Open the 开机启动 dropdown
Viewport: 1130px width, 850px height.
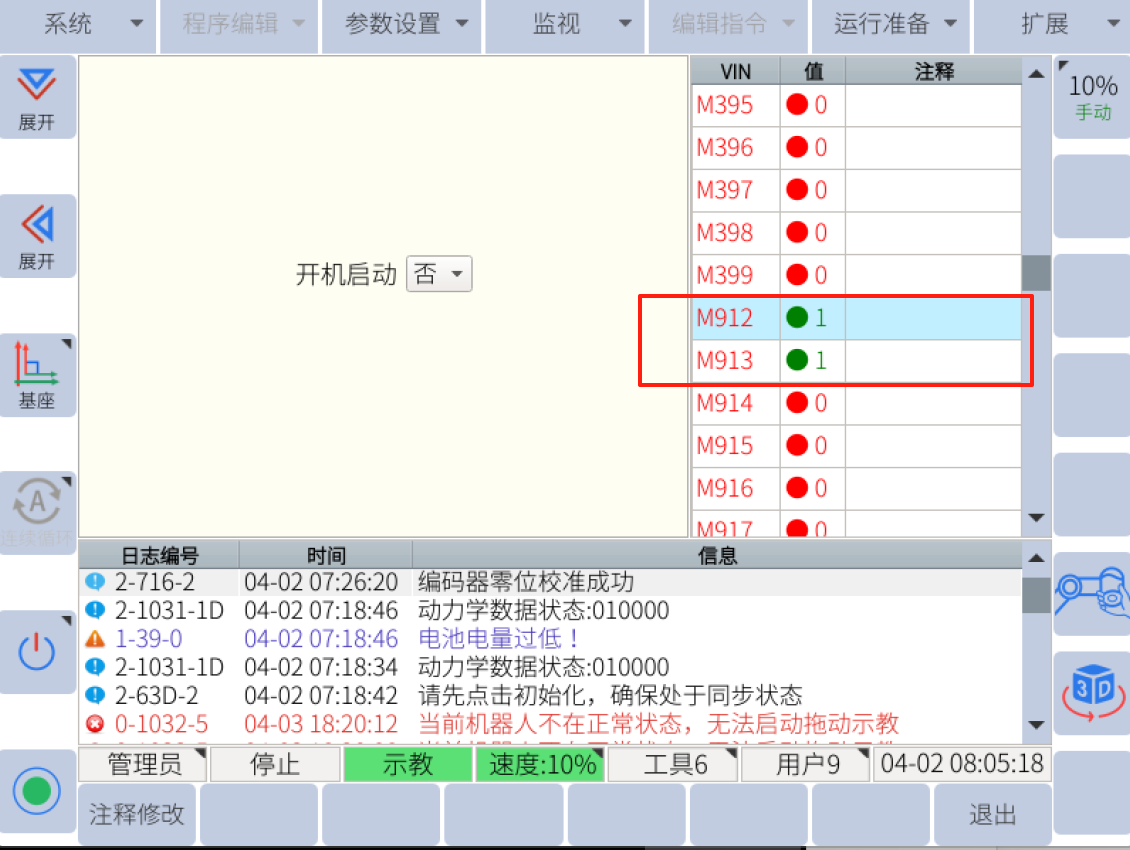(x=439, y=275)
